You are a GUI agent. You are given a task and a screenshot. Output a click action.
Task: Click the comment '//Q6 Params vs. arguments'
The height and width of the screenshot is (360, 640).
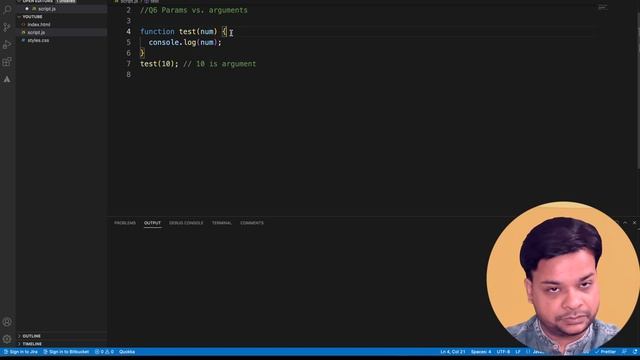194,10
